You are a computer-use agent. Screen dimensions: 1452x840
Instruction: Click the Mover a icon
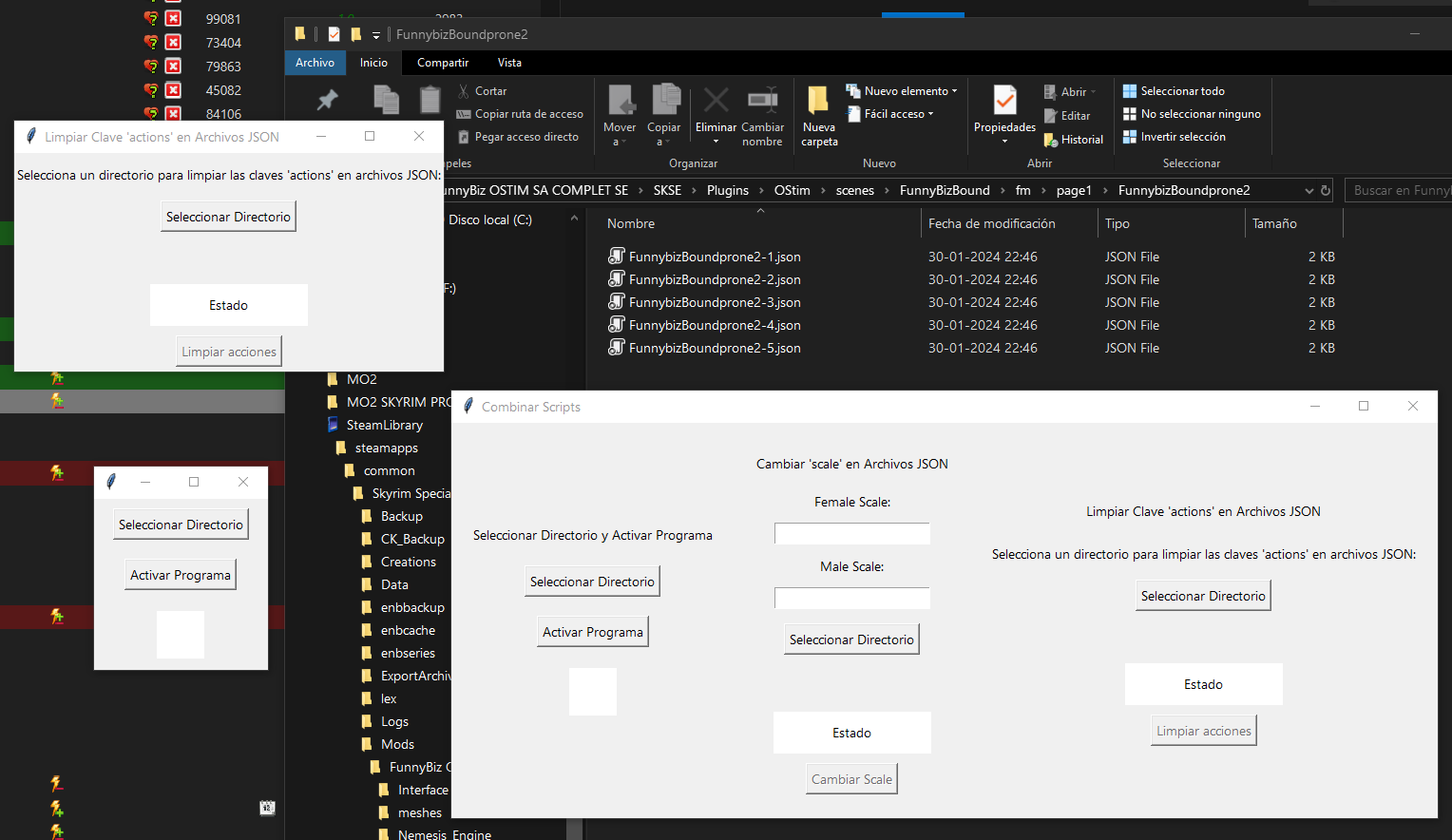click(x=621, y=100)
